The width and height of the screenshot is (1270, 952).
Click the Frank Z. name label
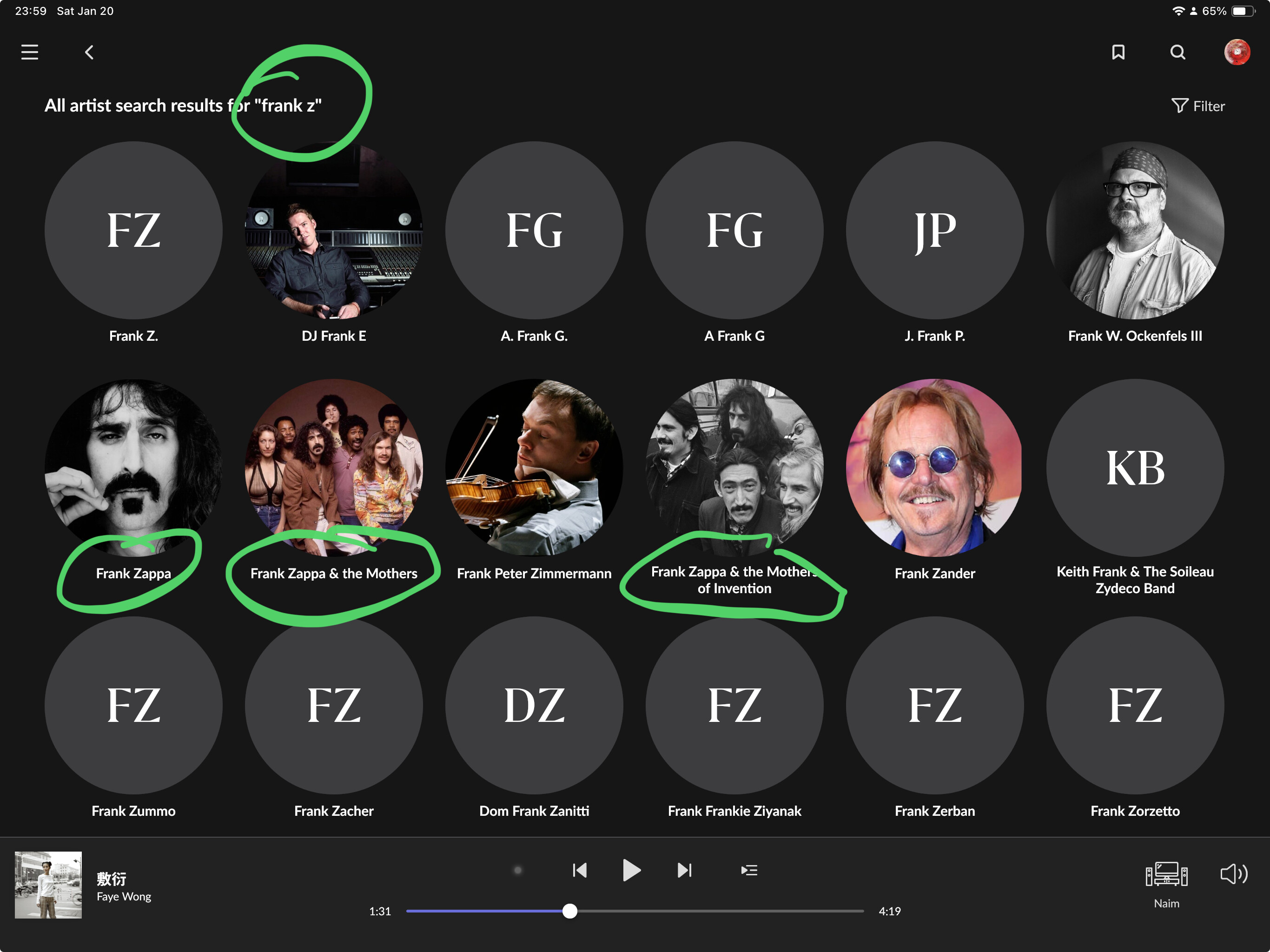pyautogui.click(x=134, y=336)
